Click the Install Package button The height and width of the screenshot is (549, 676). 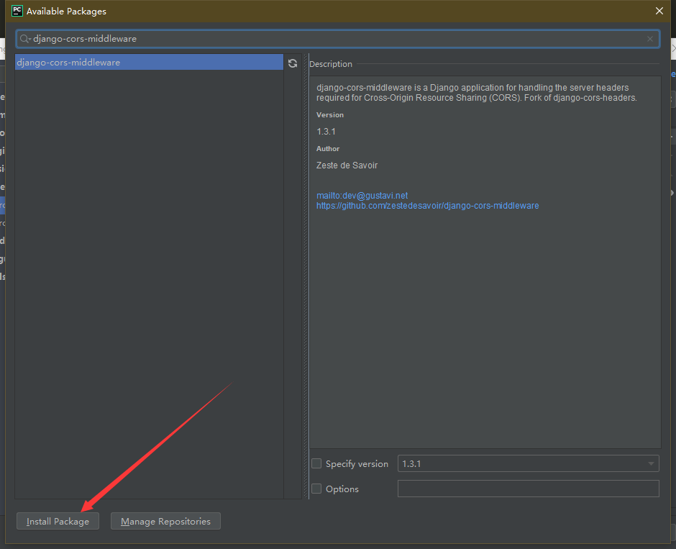[58, 521]
